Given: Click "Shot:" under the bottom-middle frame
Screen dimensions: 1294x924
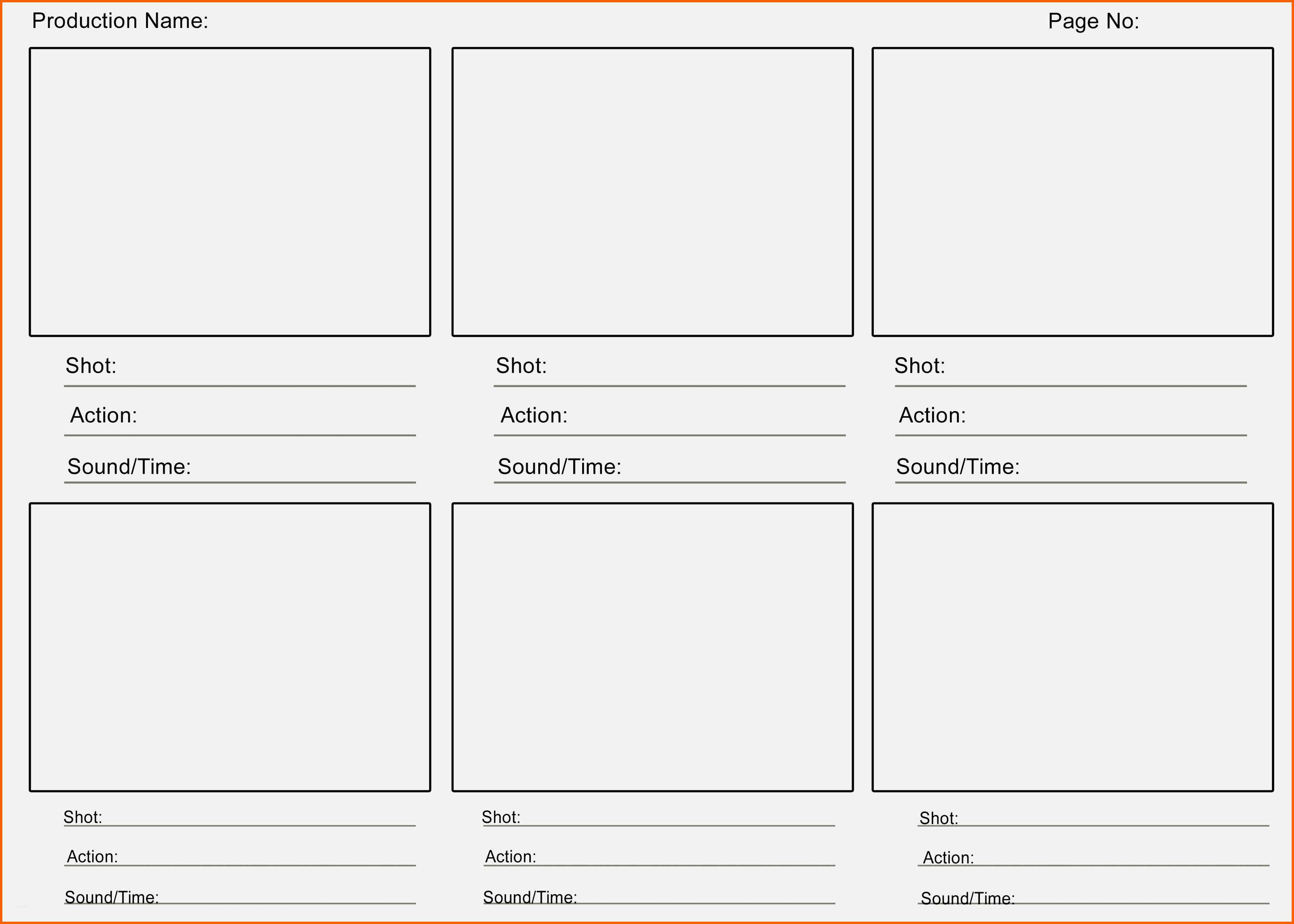Looking at the screenshot, I should [501, 818].
